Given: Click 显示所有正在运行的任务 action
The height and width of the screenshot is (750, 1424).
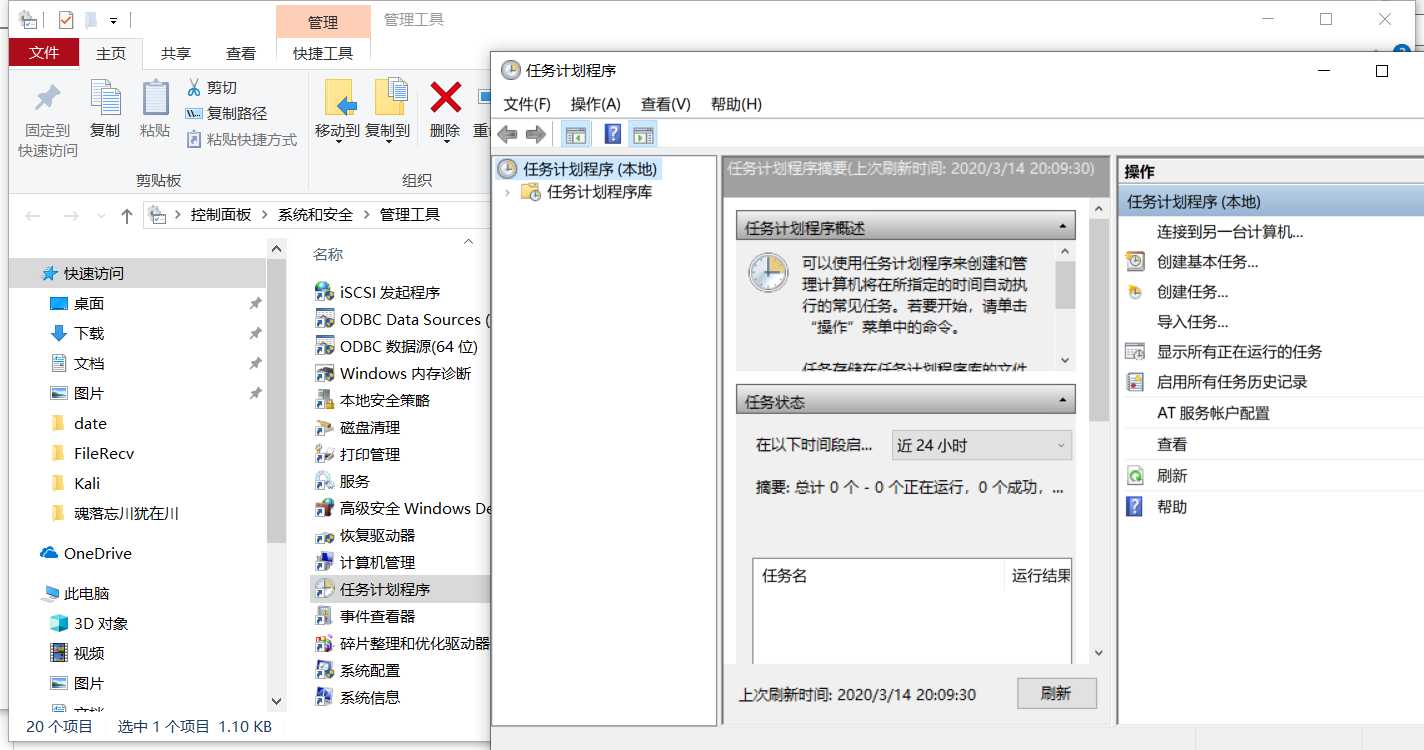Looking at the screenshot, I should (x=1239, y=352).
